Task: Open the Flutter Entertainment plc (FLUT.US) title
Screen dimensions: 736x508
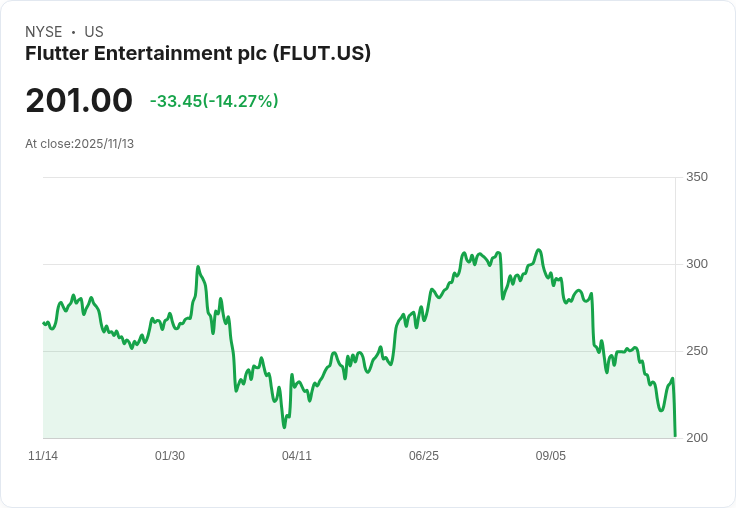Action: tap(198, 54)
